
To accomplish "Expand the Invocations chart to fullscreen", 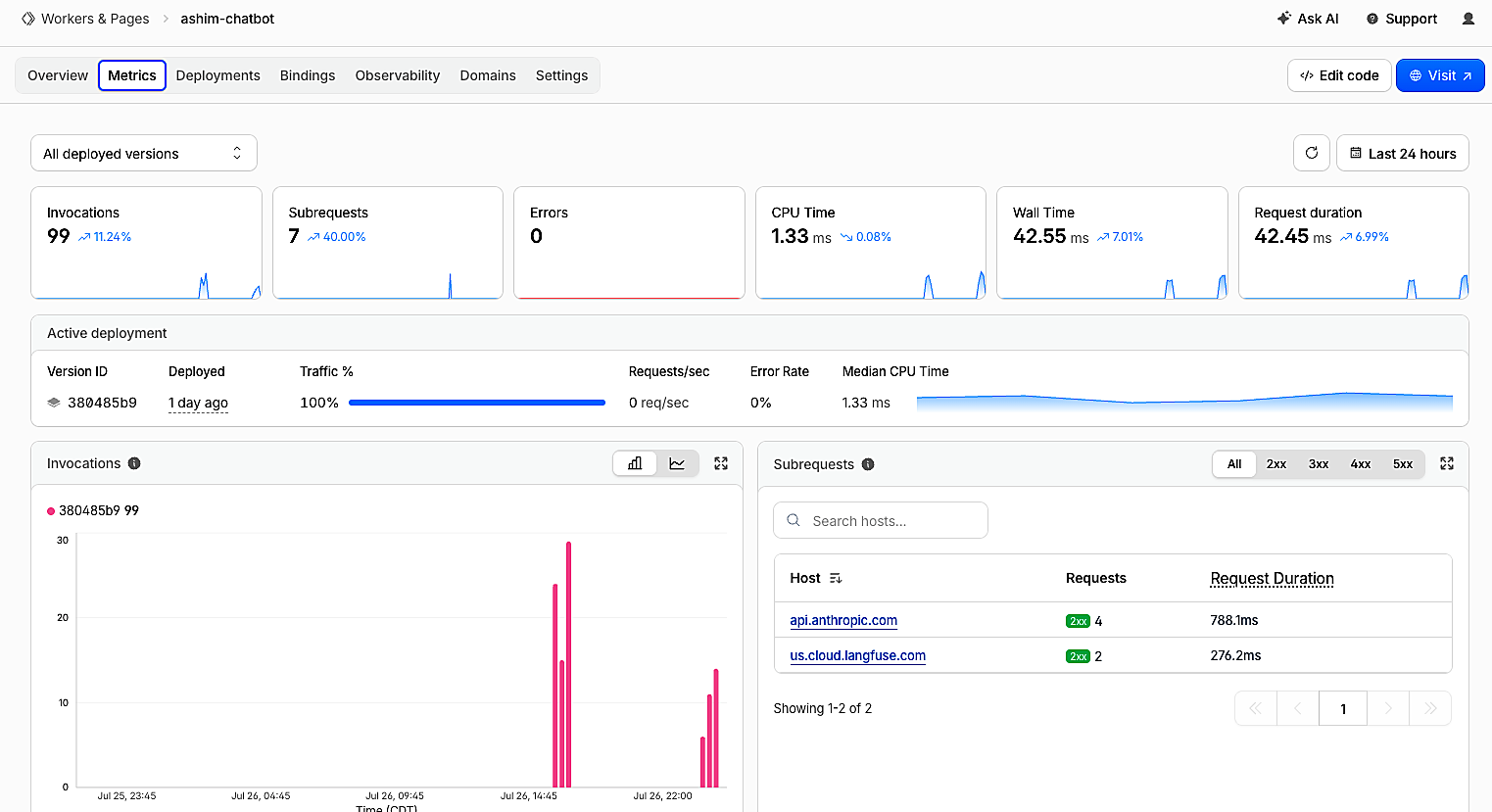I will pyautogui.click(x=721, y=463).
